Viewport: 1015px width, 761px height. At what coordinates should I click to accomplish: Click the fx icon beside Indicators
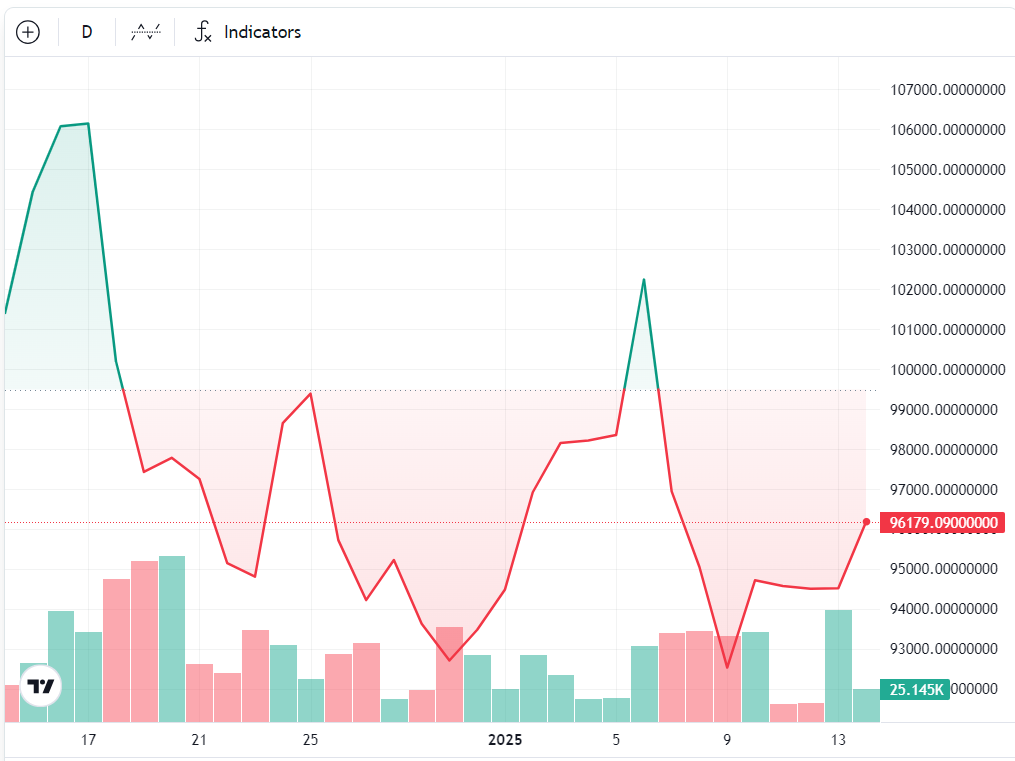[x=203, y=32]
